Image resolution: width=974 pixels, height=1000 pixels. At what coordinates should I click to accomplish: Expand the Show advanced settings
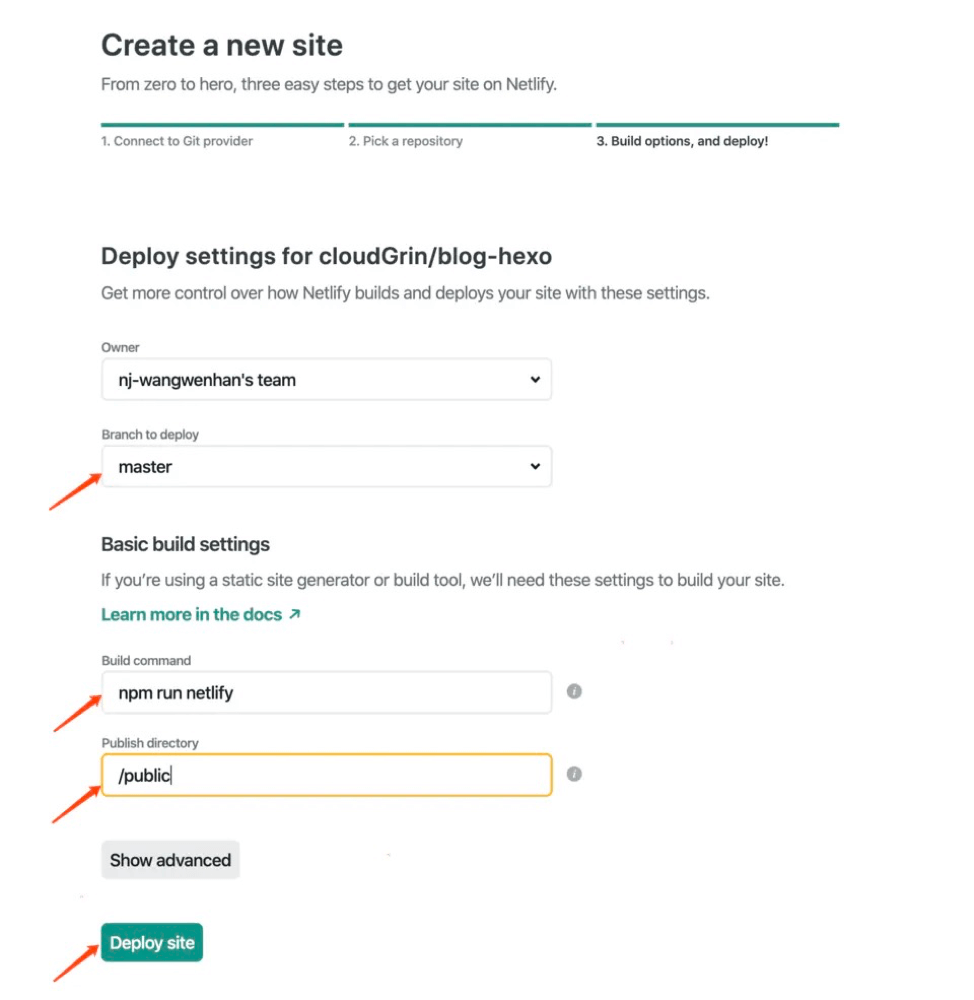(x=170, y=860)
